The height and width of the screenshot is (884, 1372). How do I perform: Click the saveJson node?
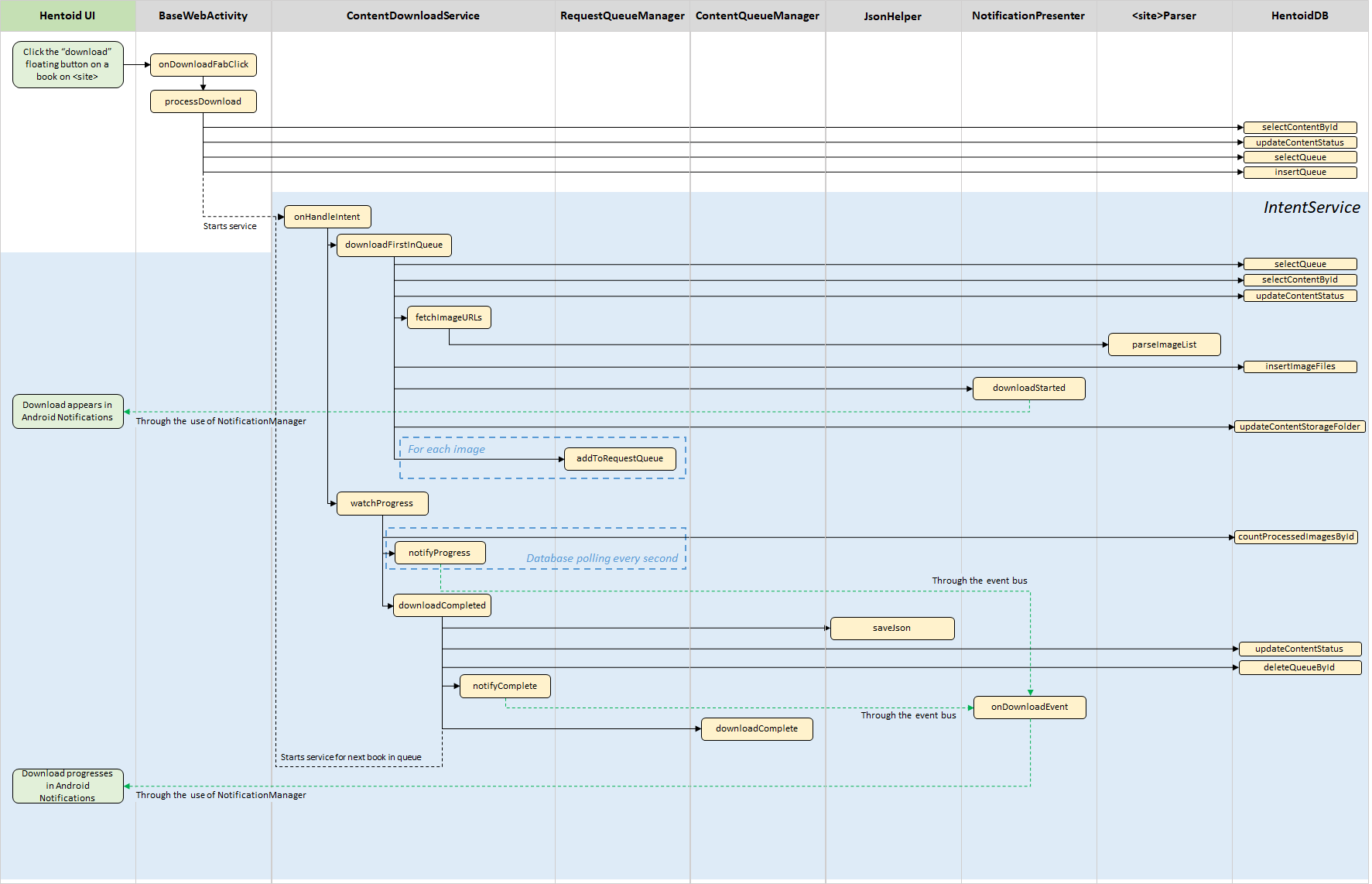coord(892,629)
